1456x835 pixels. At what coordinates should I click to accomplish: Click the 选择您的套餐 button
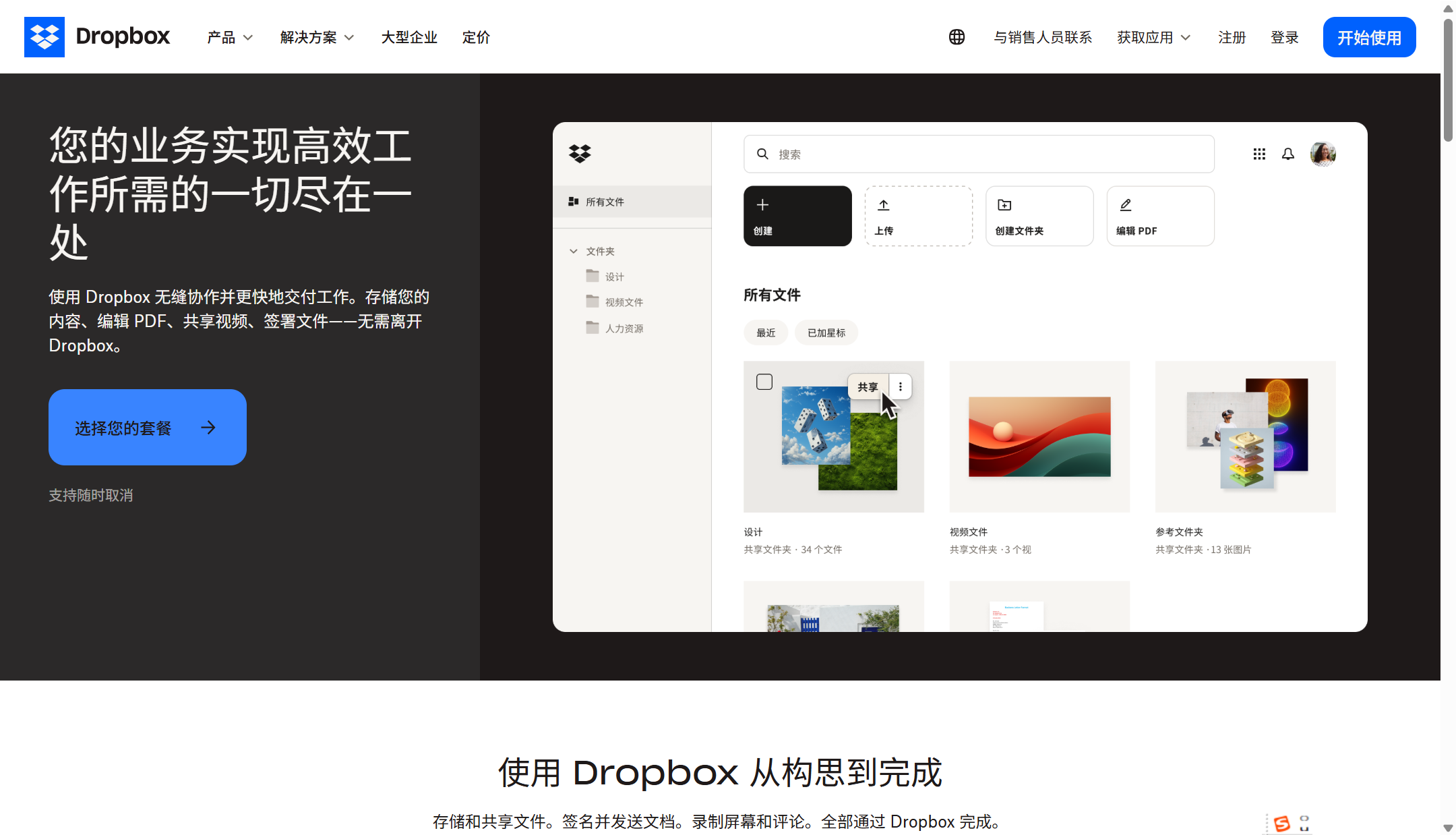coord(147,427)
